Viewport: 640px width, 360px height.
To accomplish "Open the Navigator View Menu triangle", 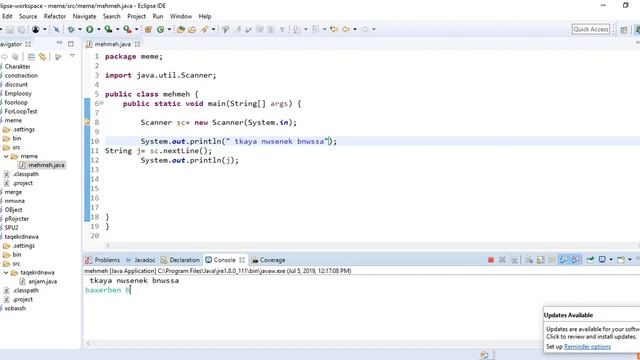I will point(72,56).
